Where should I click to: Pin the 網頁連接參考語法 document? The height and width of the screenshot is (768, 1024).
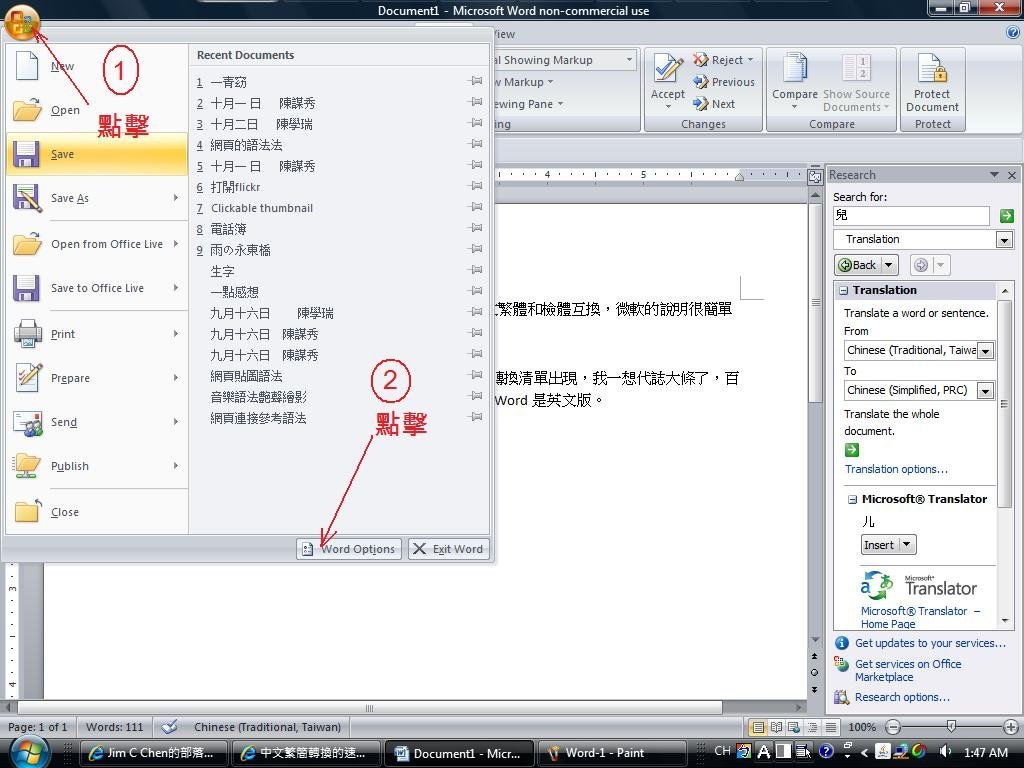[x=476, y=417]
